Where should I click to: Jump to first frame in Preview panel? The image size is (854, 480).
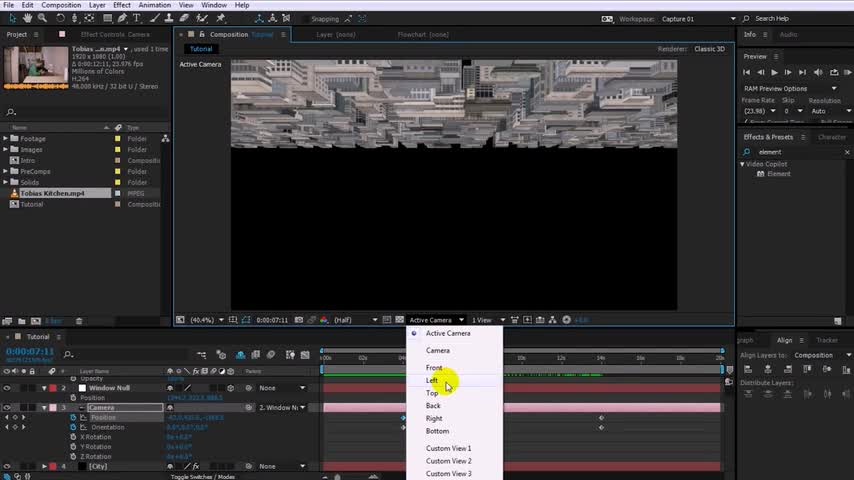pyautogui.click(x=746, y=72)
